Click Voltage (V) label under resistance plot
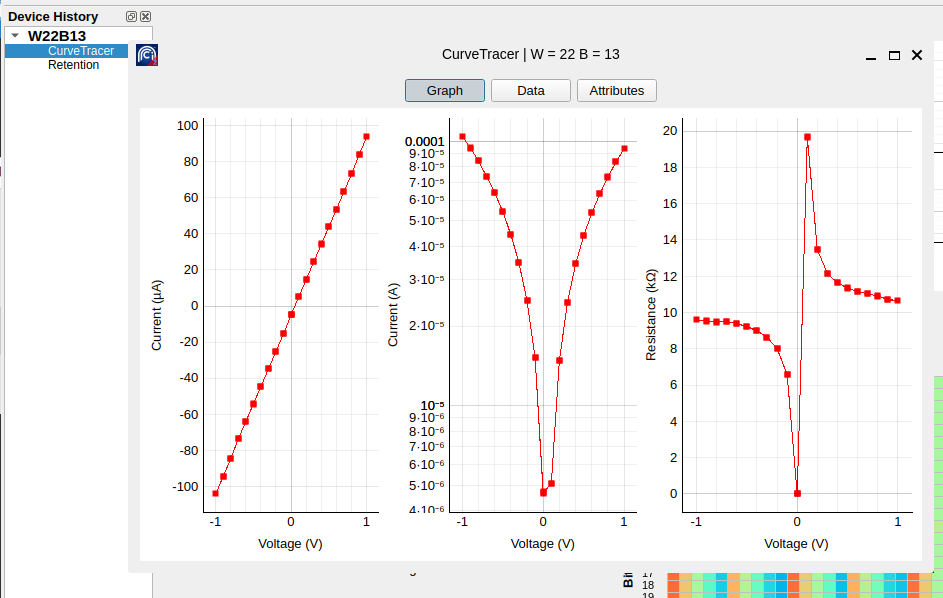Image resolution: width=943 pixels, height=598 pixels. click(796, 544)
